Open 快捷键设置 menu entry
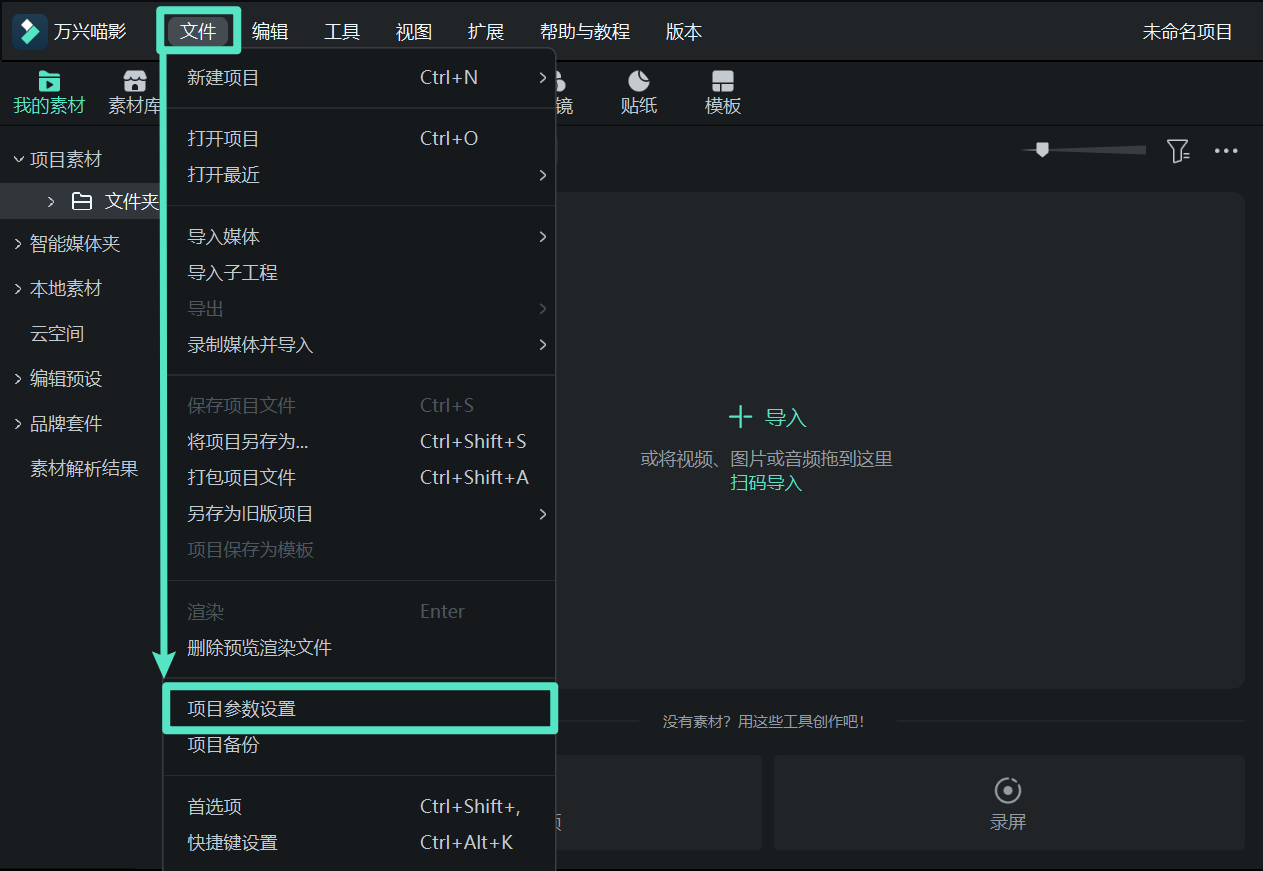Screen dimensions: 1263x871 click(x=359, y=843)
